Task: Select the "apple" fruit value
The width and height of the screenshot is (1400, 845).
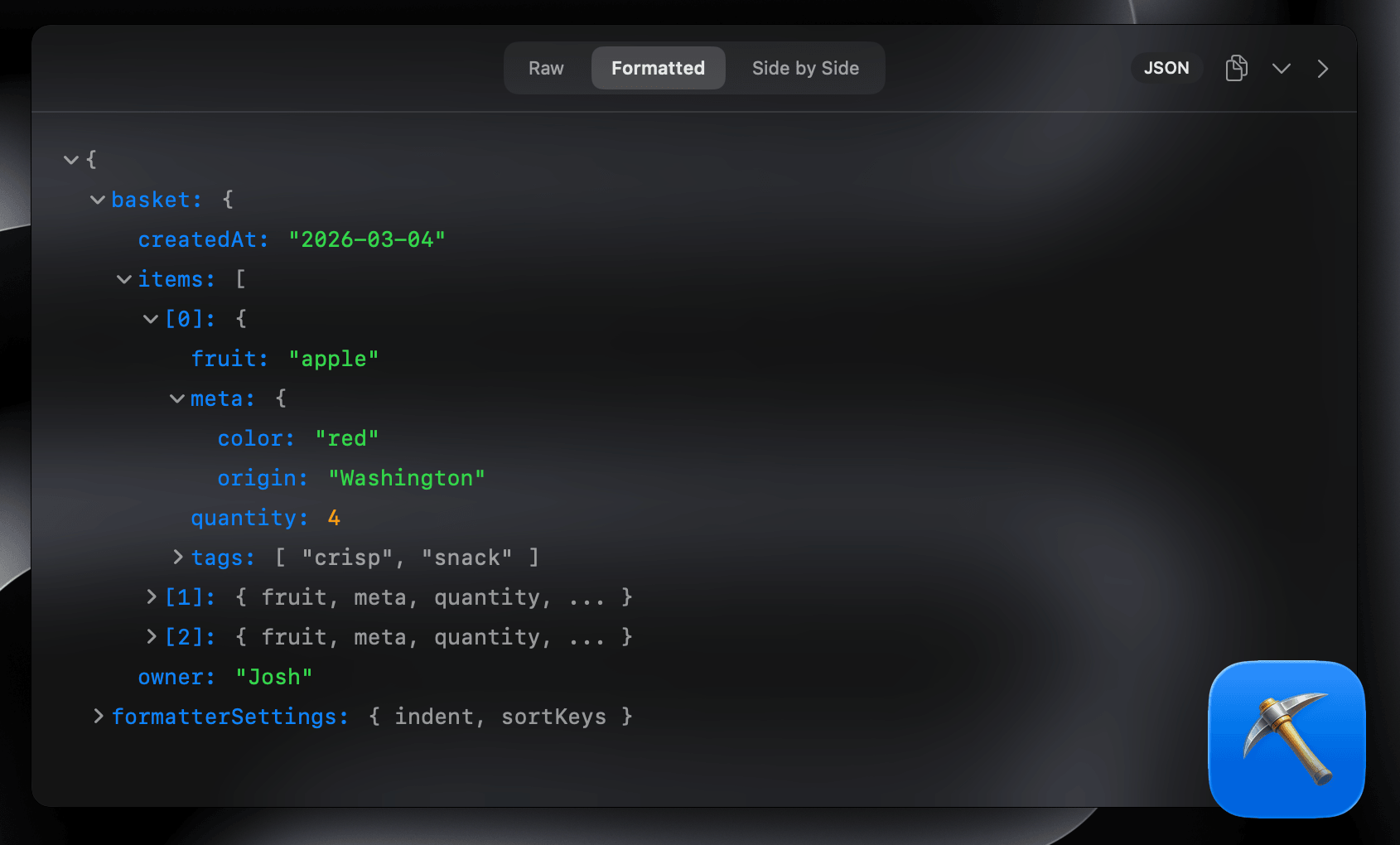Action: [333, 358]
